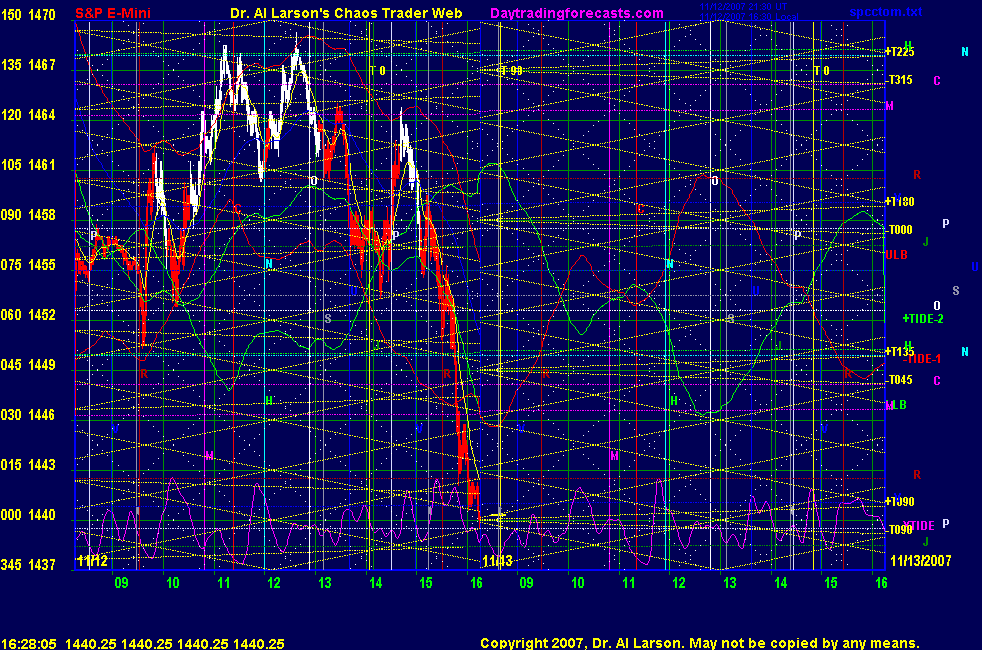
Task: Select the '135 1467' price axis label
Action: [x=28, y=64]
